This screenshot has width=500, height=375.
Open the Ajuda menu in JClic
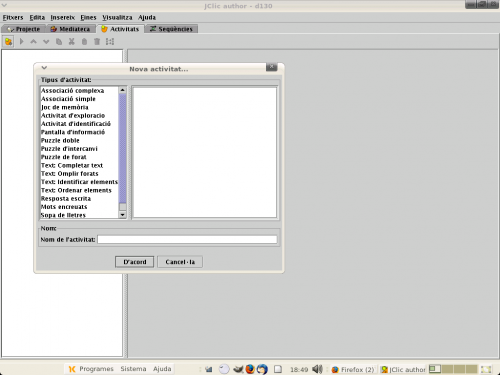pos(147,17)
